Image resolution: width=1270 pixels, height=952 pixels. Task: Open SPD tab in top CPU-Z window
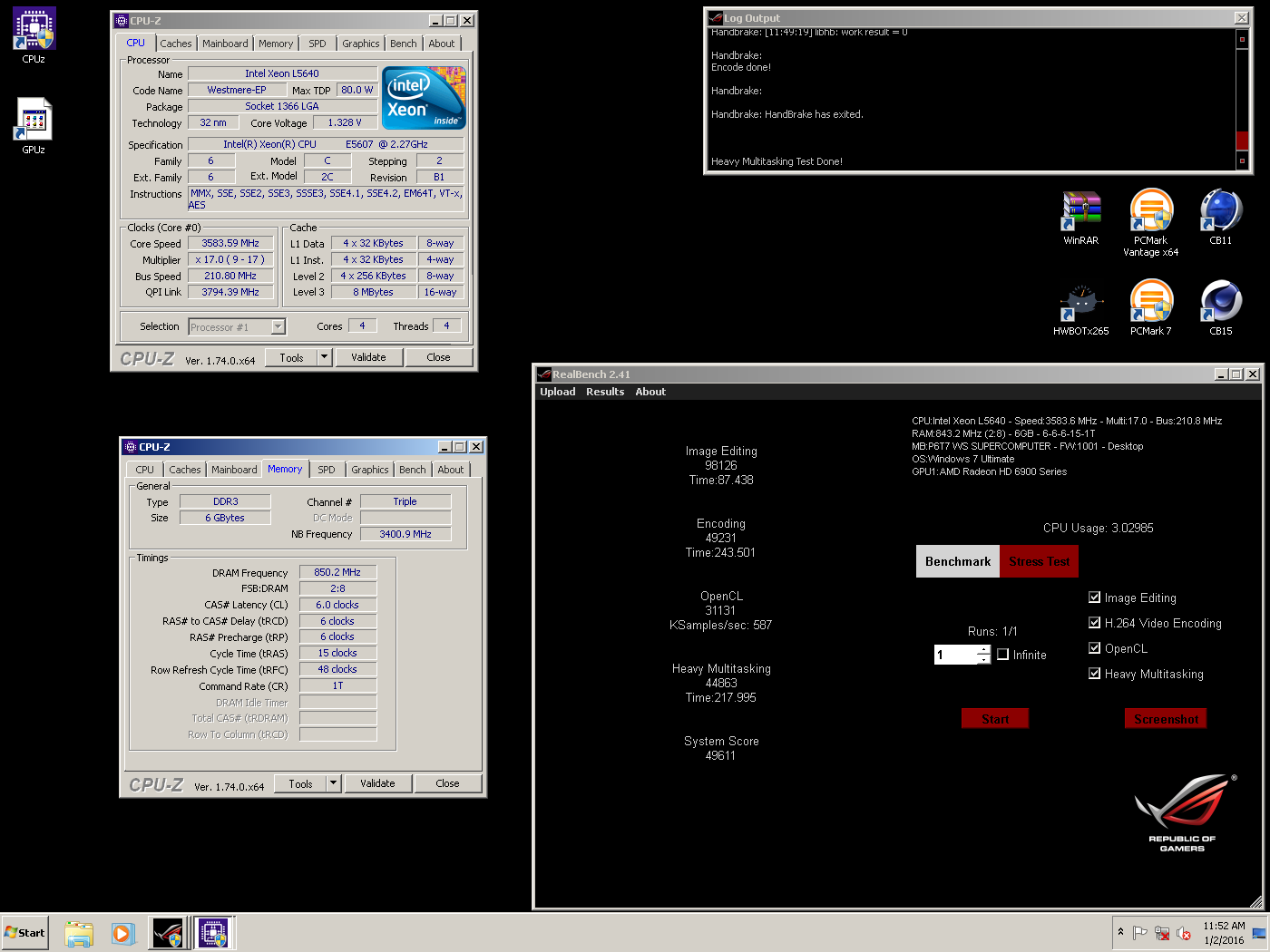point(317,44)
